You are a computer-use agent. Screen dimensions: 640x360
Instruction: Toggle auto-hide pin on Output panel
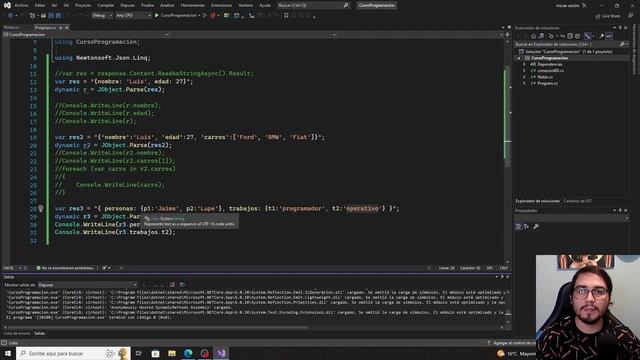pyautogui.click(x=502, y=277)
